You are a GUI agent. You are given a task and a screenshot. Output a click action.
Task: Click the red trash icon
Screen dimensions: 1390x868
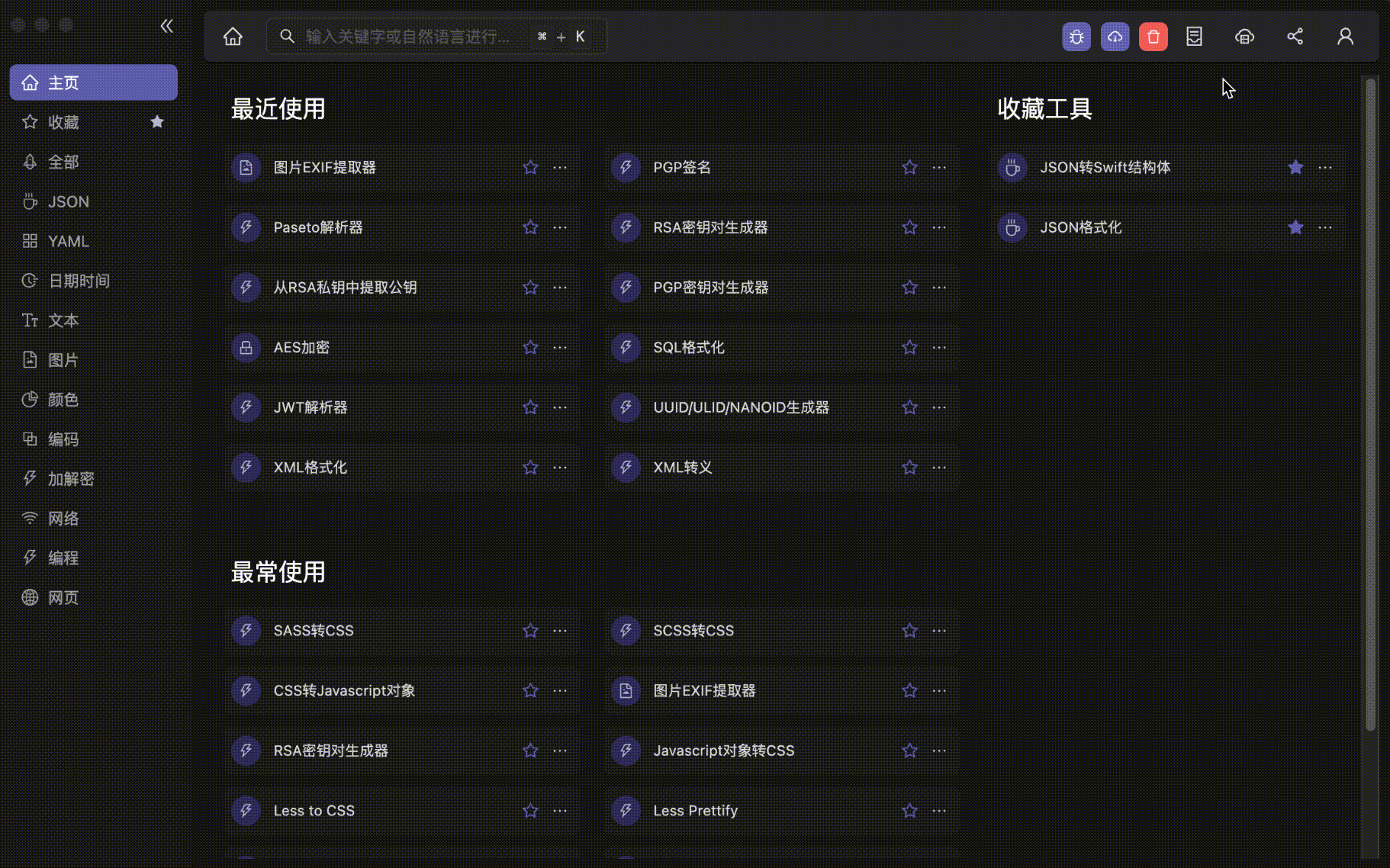(x=1153, y=37)
